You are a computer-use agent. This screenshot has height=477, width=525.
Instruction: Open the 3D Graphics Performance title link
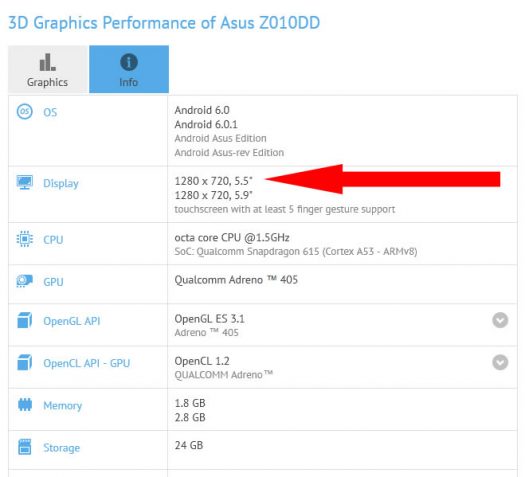(164, 23)
